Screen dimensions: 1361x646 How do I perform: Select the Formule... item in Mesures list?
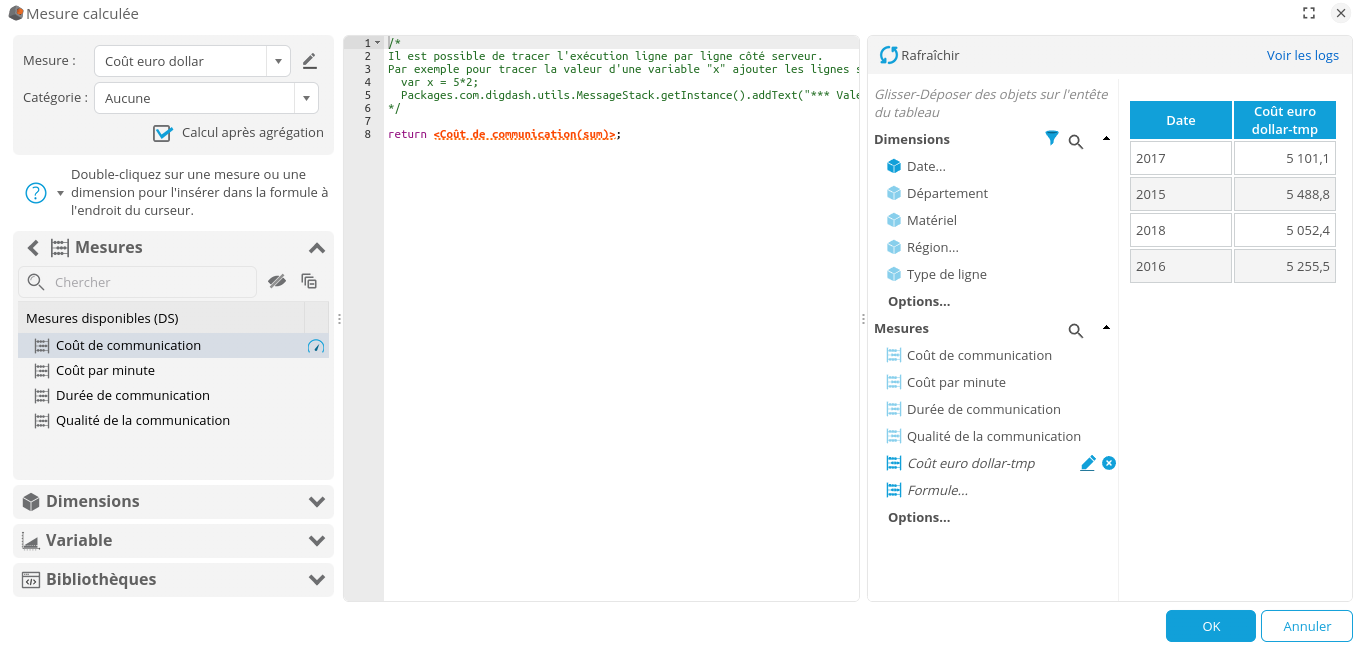[937, 490]
